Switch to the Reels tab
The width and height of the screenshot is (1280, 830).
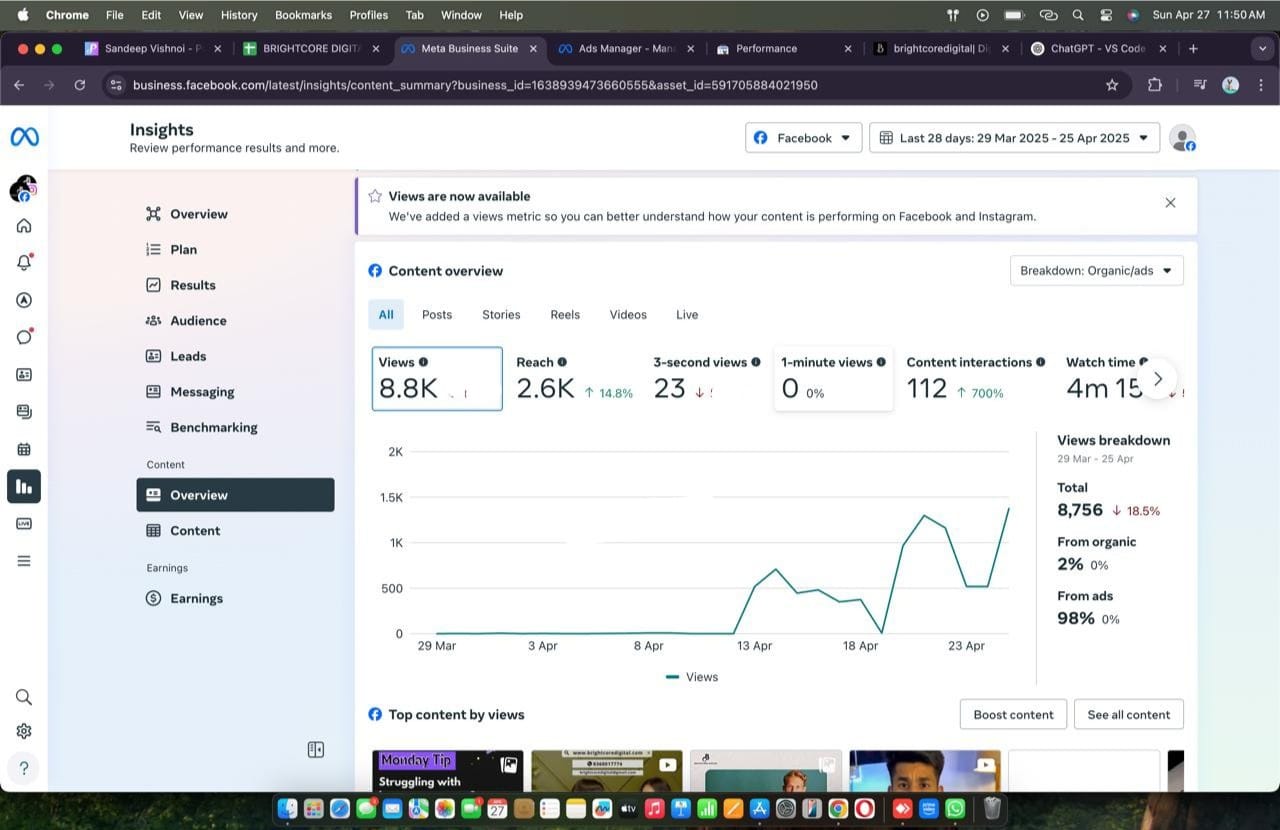[x=565, y=314]
